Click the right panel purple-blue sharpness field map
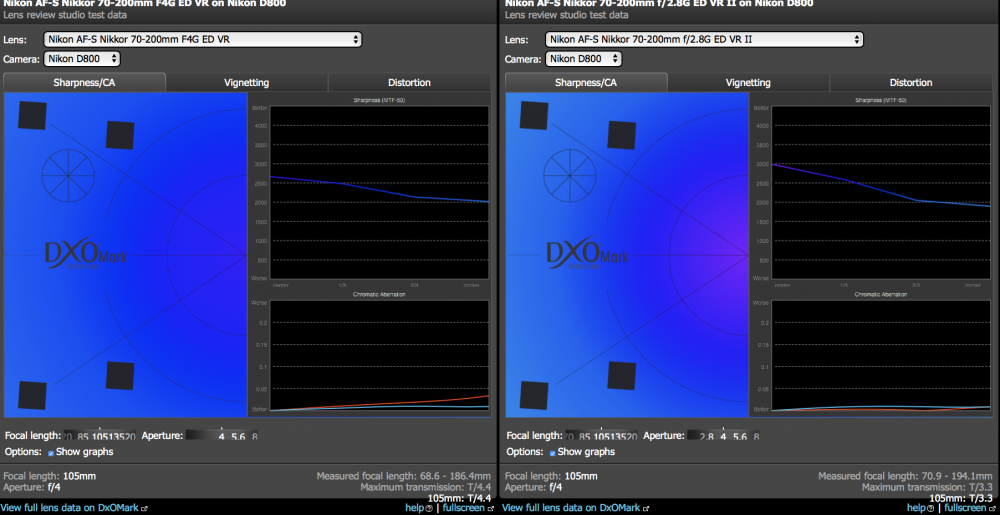 tap(627, 255)
